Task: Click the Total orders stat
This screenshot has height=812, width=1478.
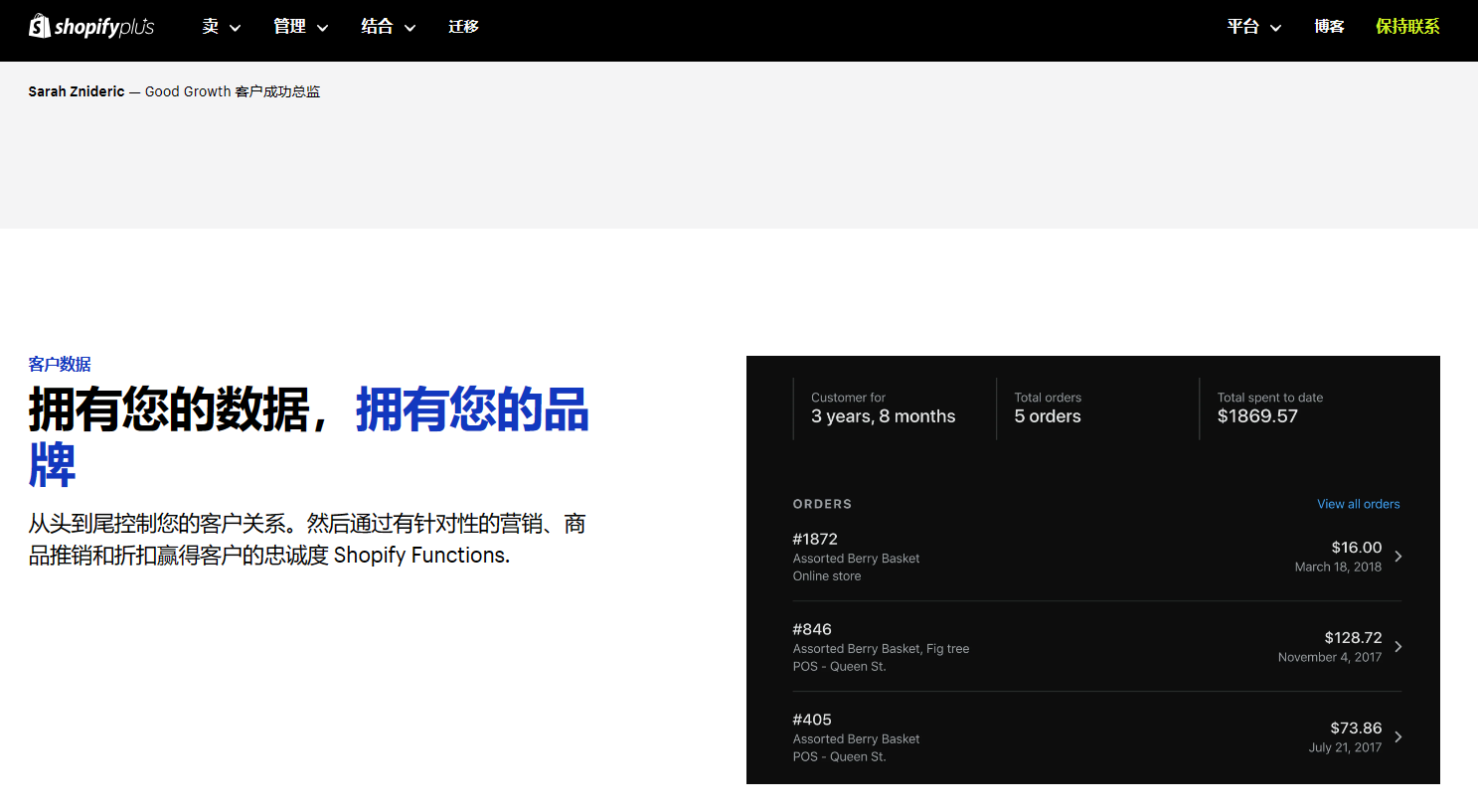Action: (1047, 407)
